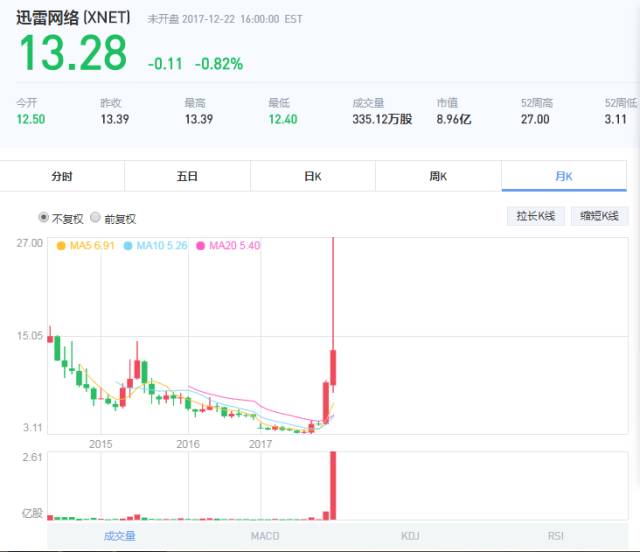The height and width of the screenshot is (552, 640).
Task: Click the MA20 5.40 legend text
Action: coord(234,245)
